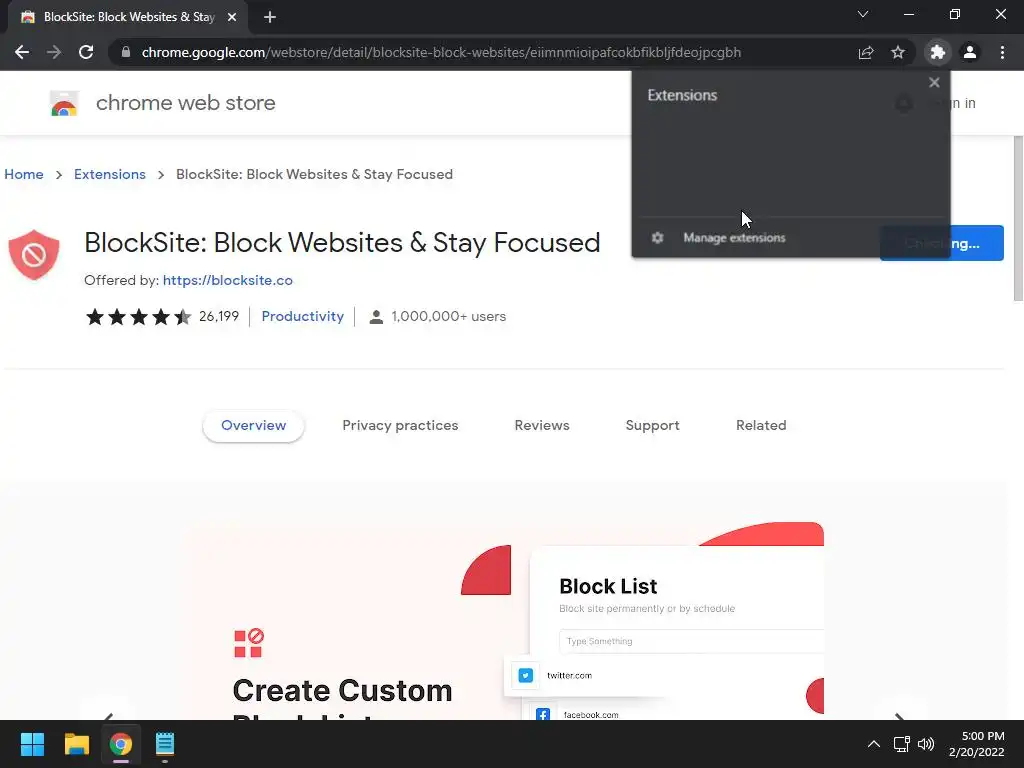
Task: Click the star rating
Action: [x=138, y=317]
